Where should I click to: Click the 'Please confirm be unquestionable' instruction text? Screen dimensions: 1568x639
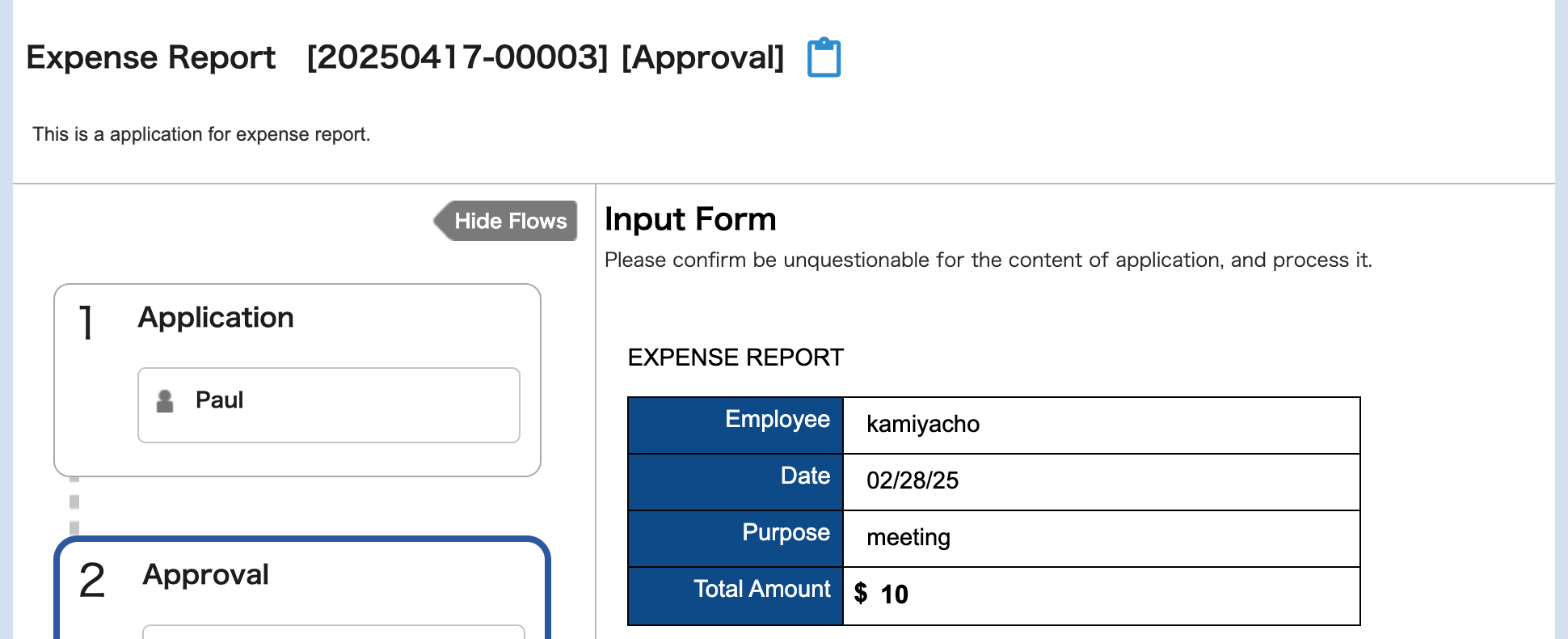(988, 260)
